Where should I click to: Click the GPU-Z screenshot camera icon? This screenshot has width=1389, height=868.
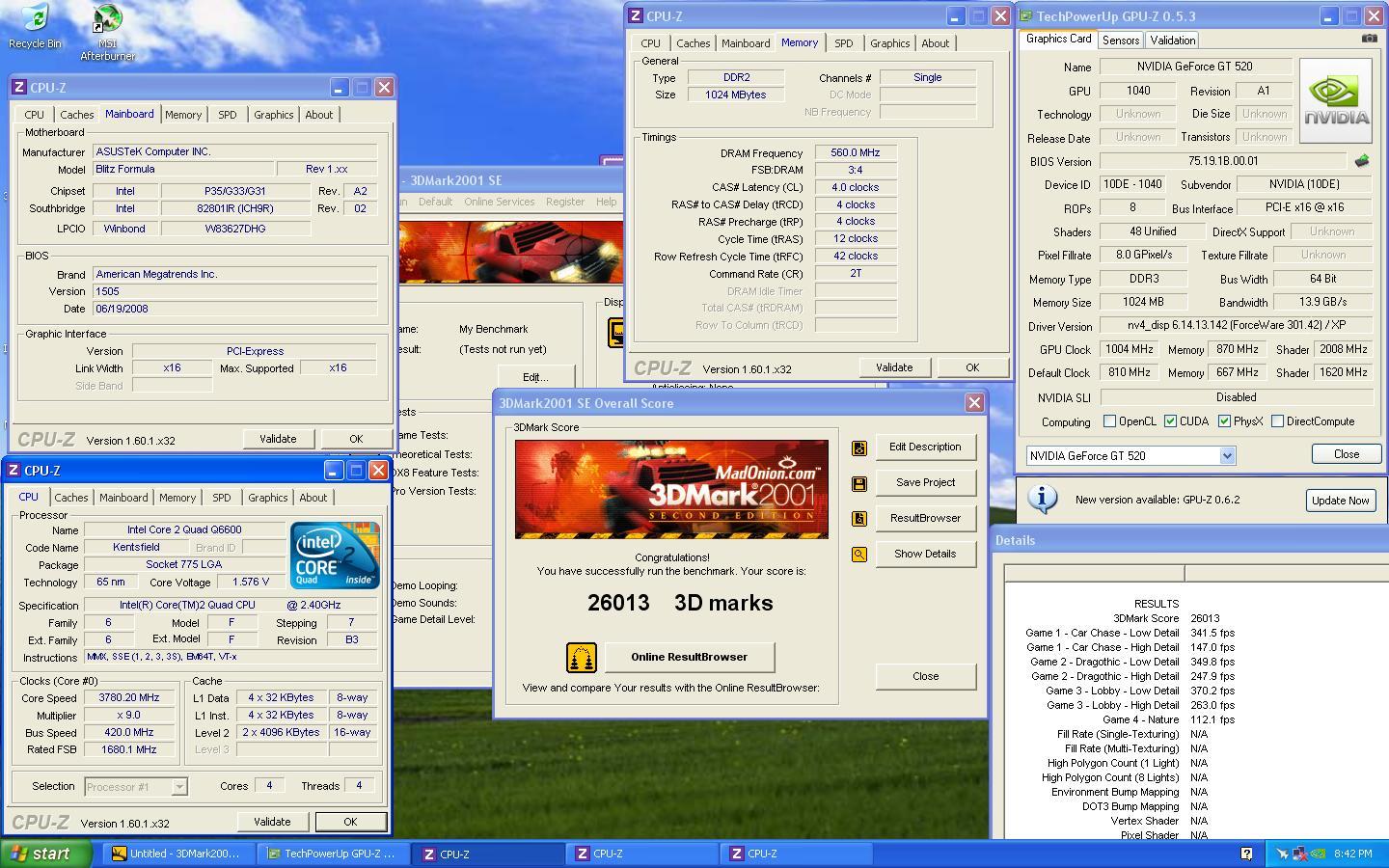[x=1369, y=39]
